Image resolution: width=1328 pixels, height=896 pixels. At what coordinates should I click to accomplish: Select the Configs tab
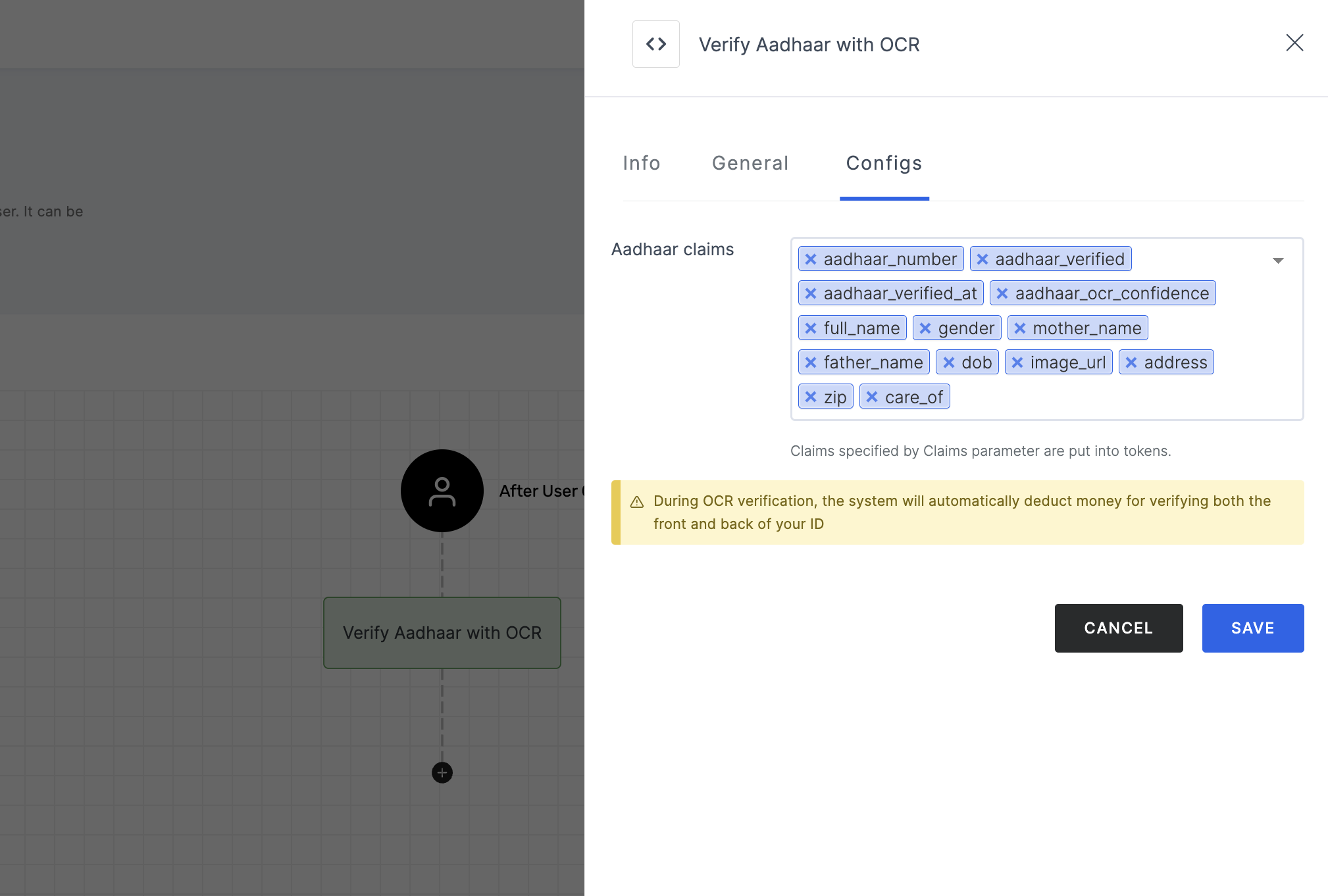click(x=884, y=163)
